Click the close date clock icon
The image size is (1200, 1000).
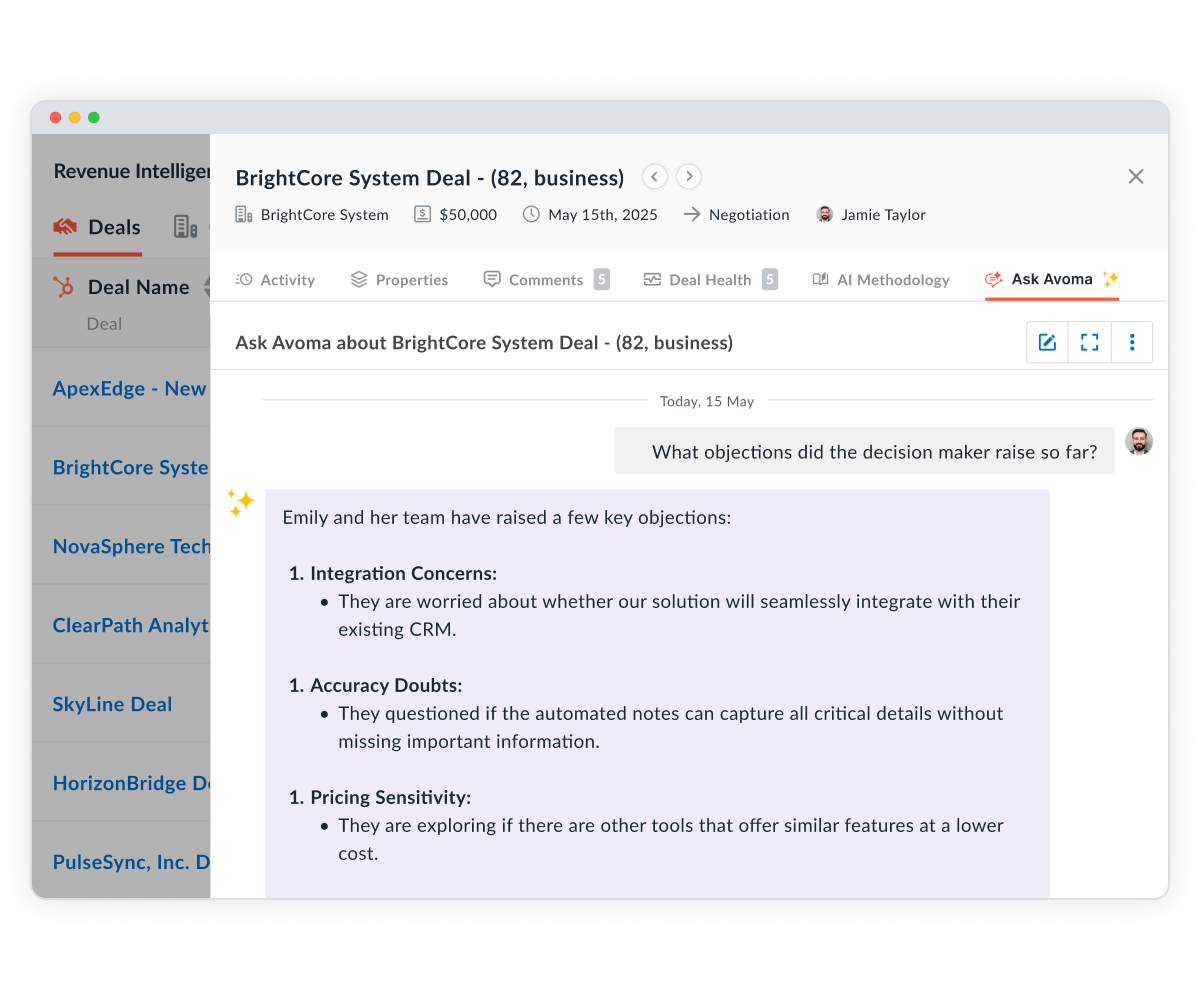tap(531, 214)
